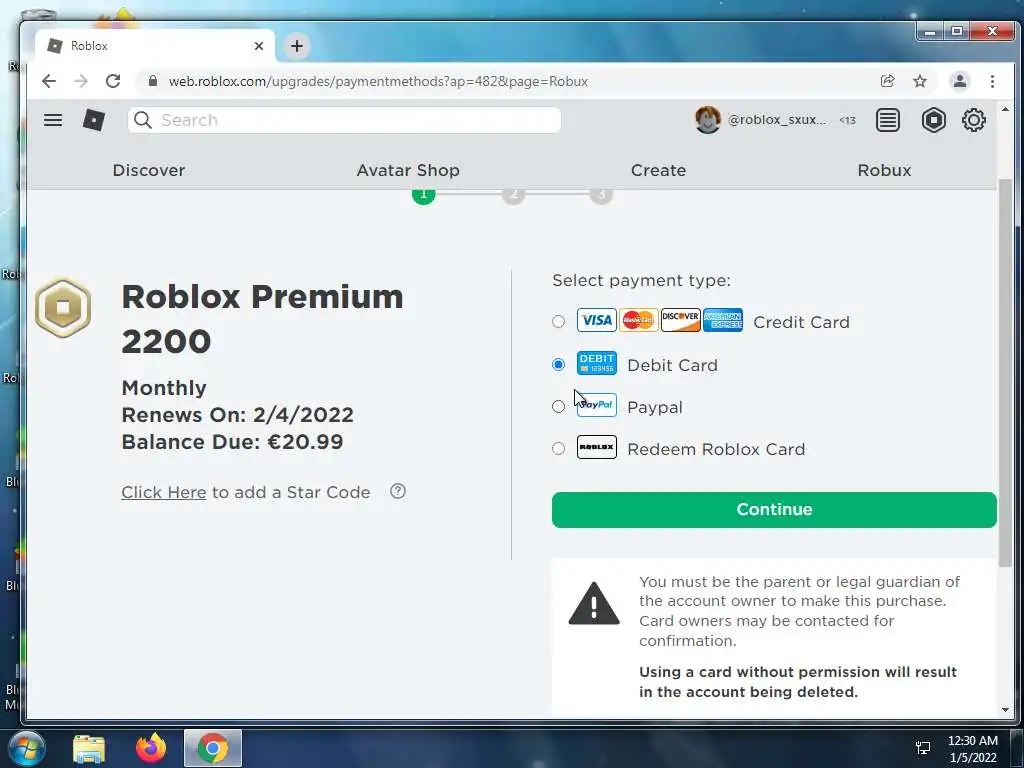Viewport: 1024px width, 768px height.
Task: Open the Star Code help question icon
Action: click(x=398, y=491)
